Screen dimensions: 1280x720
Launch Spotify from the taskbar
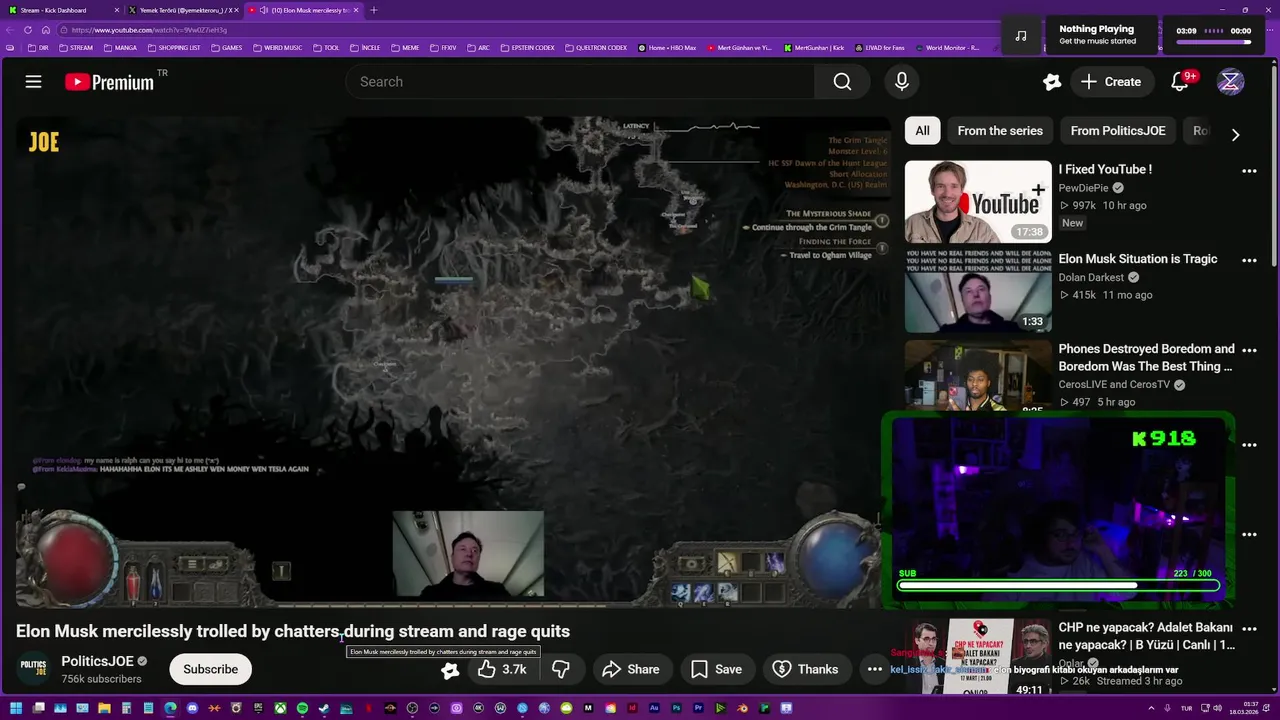[302, 708]
